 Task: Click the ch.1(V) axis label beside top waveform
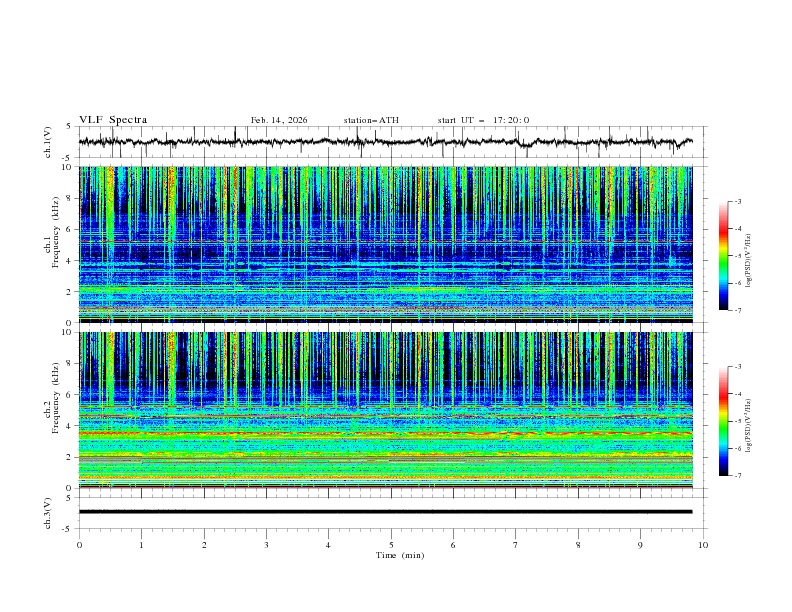tap(47, 143)
